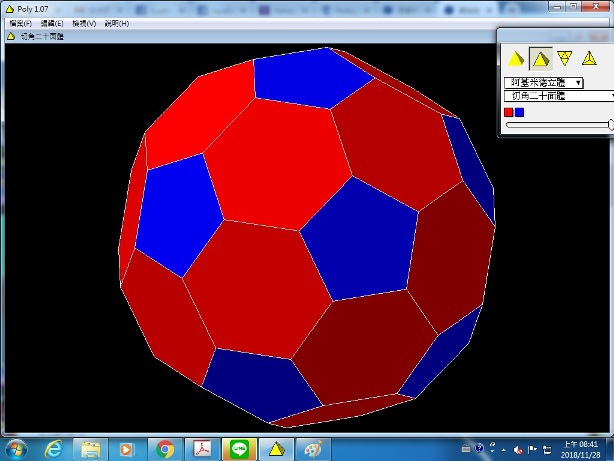
Task: Show hidden tray icons arrow
Action: pos(503,450)
